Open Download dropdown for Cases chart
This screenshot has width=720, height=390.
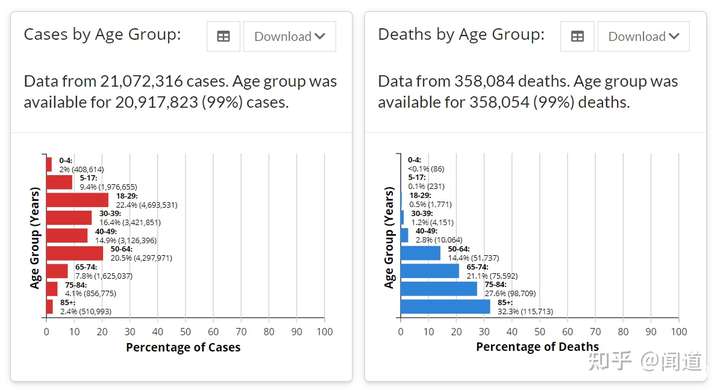coord(289,36)
